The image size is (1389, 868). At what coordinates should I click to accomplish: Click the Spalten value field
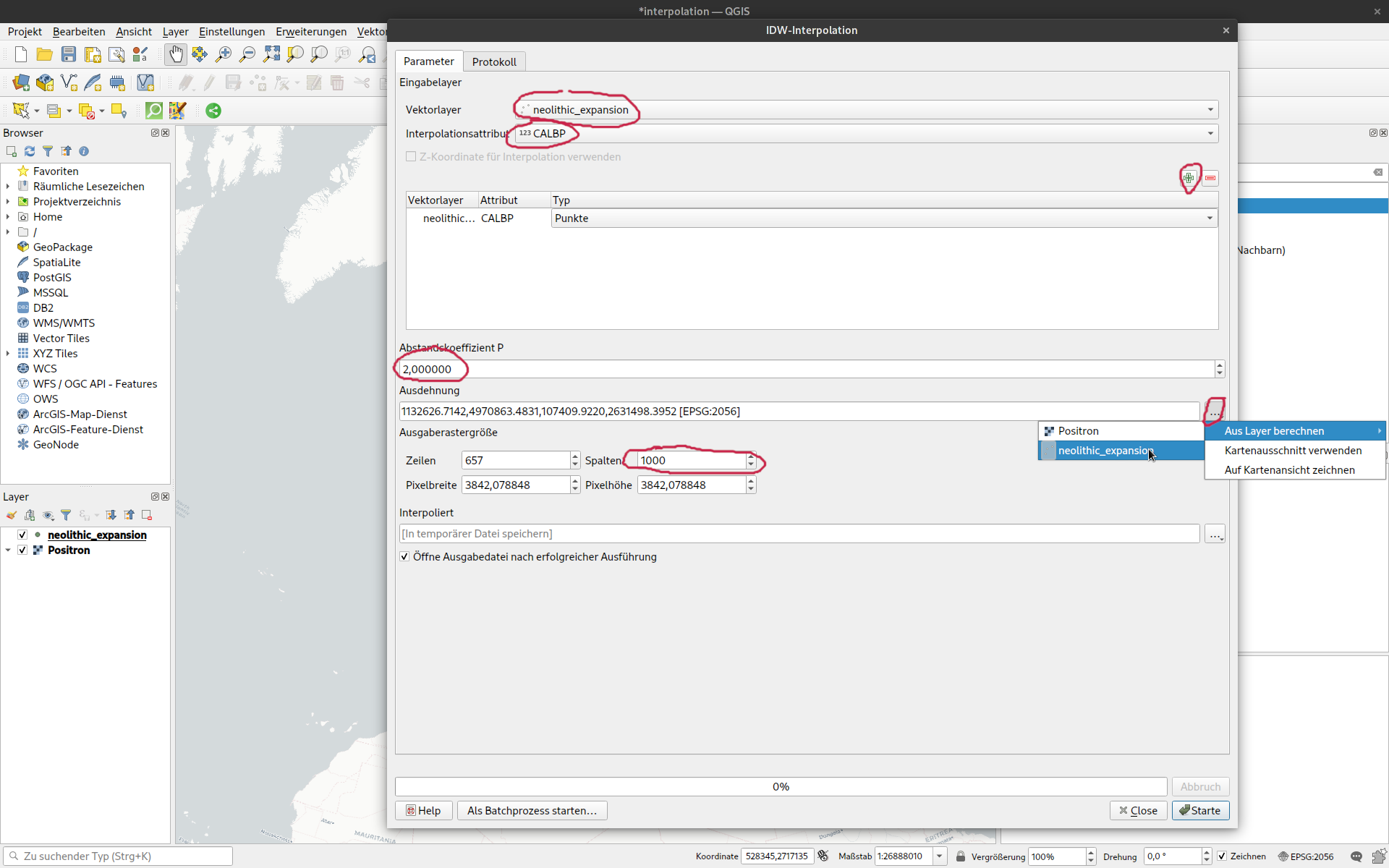tap(691, 461)
